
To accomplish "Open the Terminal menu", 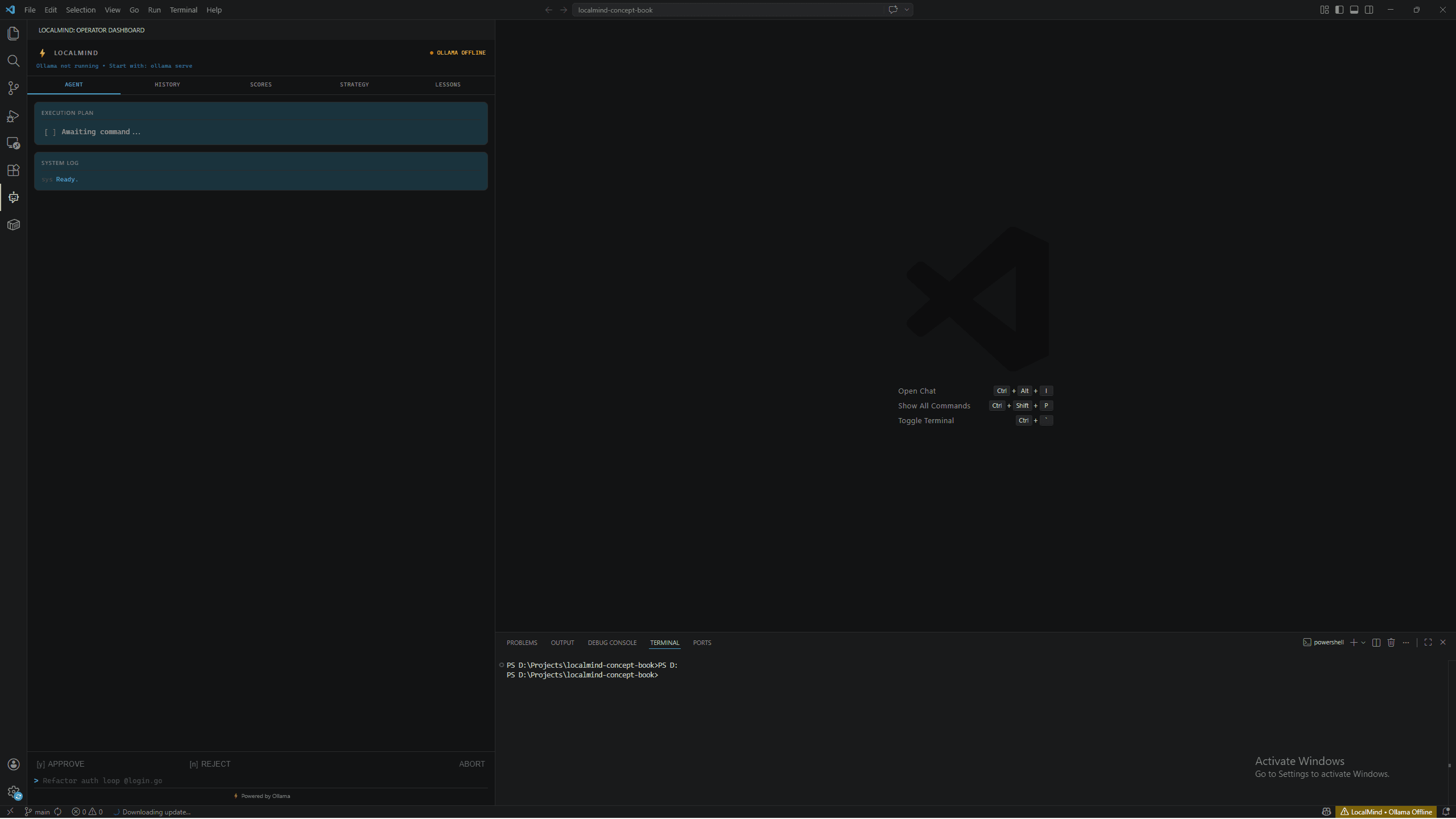I will tap(184, 10).
